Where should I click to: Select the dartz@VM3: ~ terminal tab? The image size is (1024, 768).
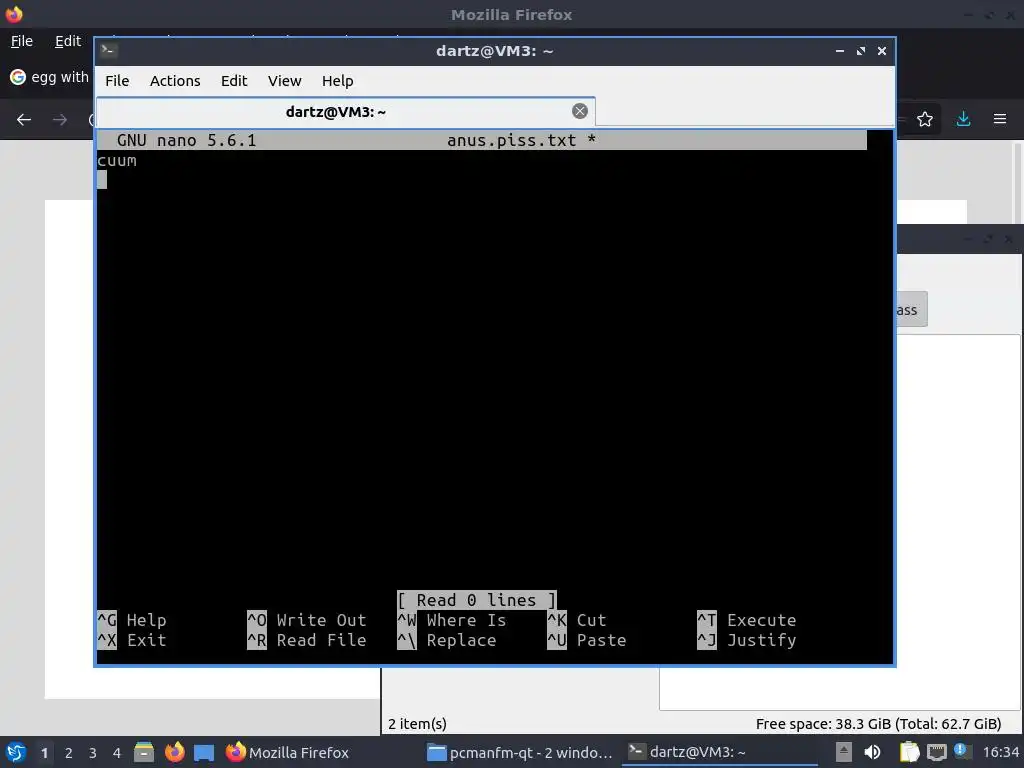345,112
